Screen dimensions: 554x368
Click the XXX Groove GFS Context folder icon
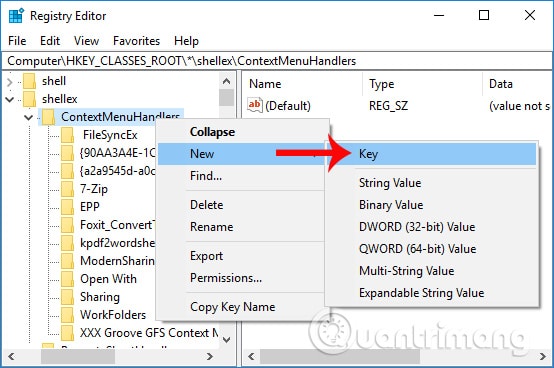(x=67, y=333)
